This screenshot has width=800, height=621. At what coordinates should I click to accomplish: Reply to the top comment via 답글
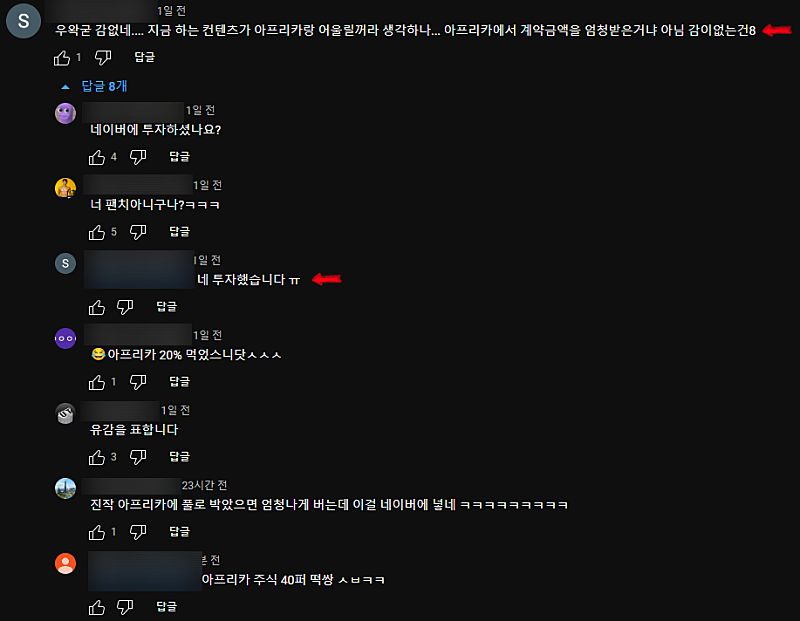point(144,57)
